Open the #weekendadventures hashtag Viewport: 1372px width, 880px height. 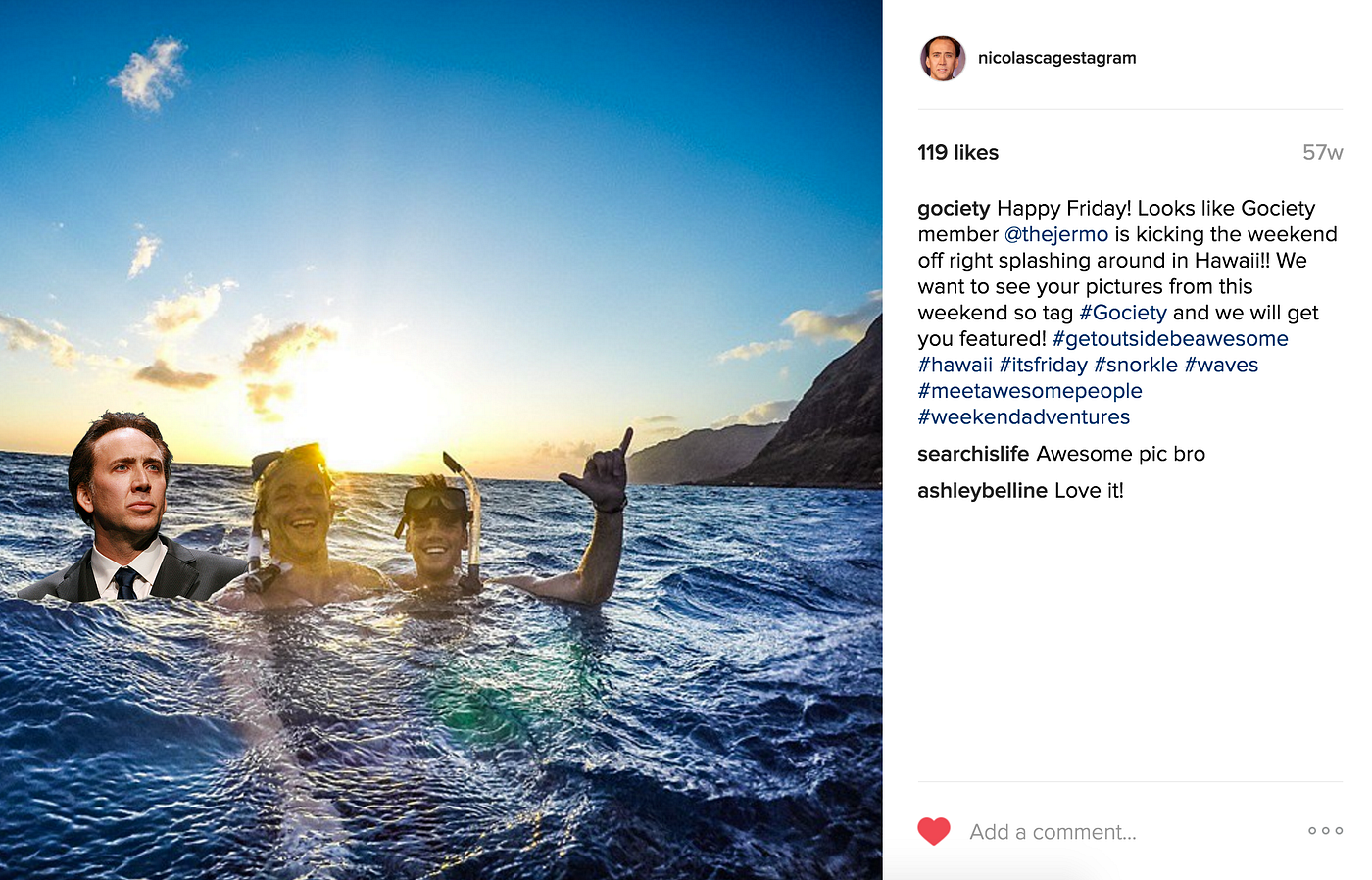(1023, 417)
